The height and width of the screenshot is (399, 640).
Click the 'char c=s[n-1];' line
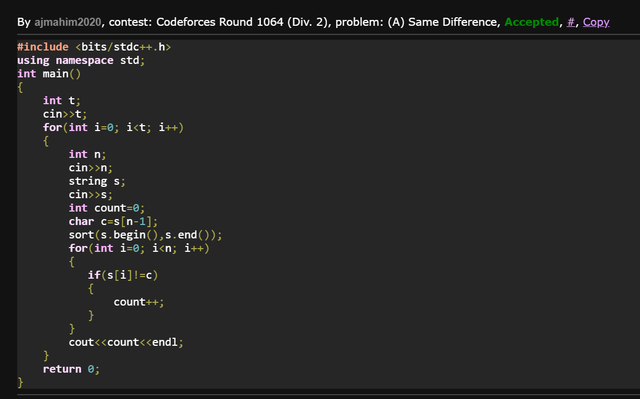click(x=113, y=222)
